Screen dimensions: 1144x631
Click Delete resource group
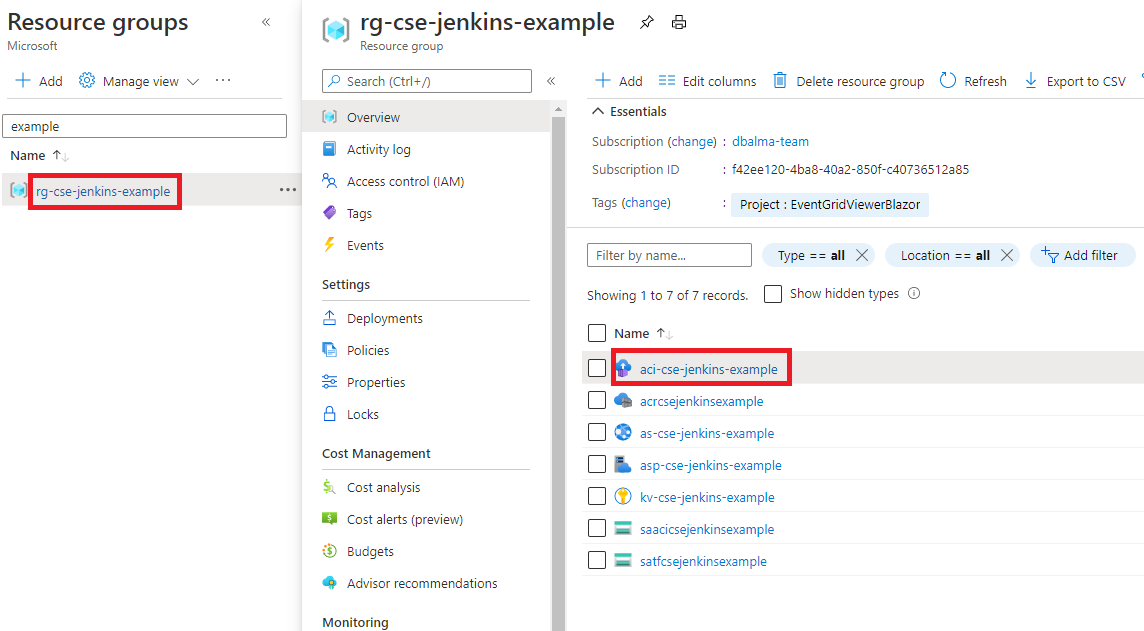pos(849,81)
